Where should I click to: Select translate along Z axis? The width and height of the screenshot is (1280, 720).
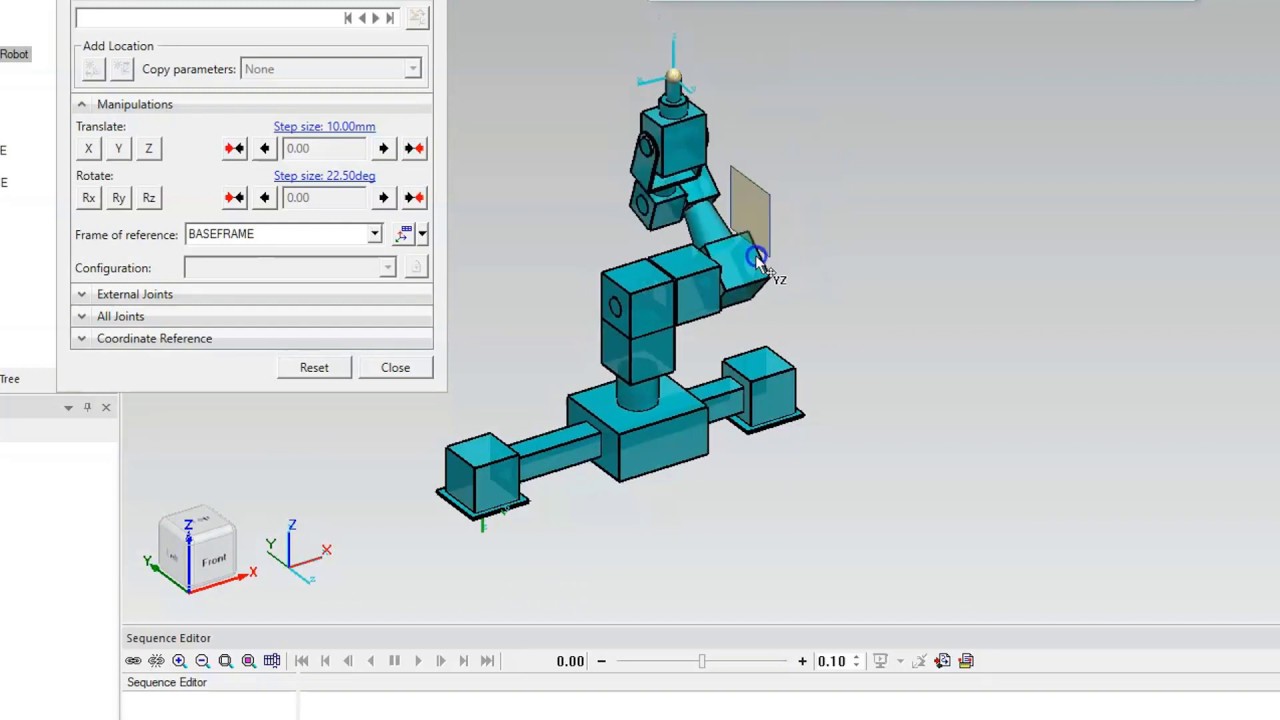click(148, 149)
